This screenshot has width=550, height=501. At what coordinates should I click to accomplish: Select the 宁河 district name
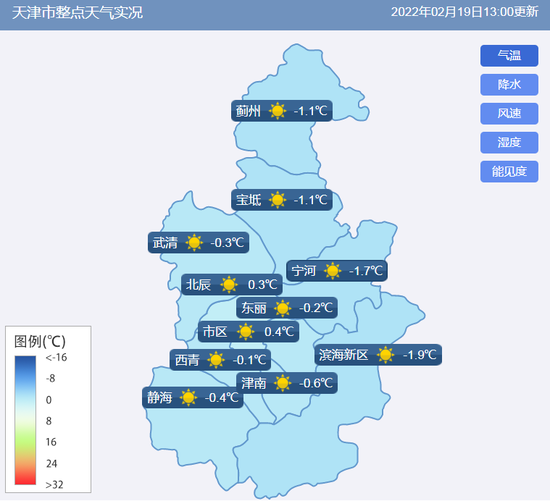click(x=304, y=271)
